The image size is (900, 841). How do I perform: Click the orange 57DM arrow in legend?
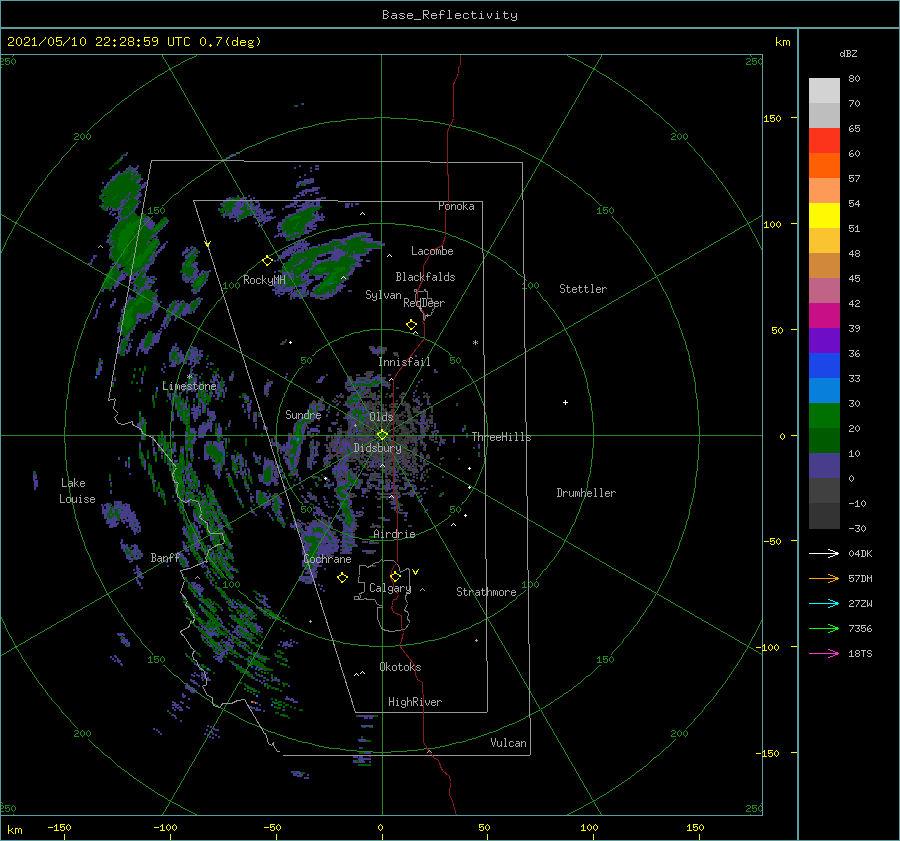pos(824,579)
